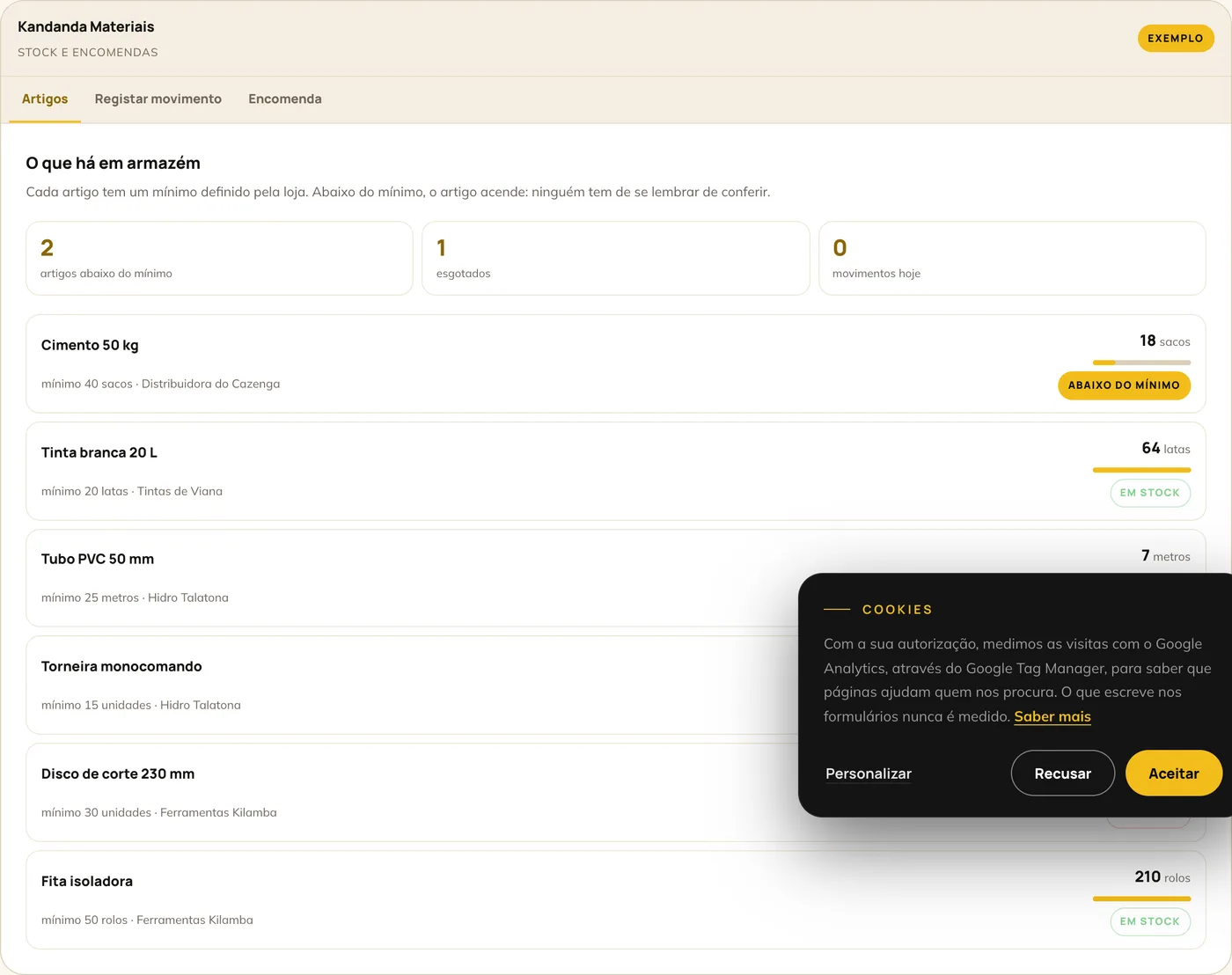This screenshot has width=1232, height=975.
Task: Click the 'COOKIES' heading in the banner
Action: 897,610
